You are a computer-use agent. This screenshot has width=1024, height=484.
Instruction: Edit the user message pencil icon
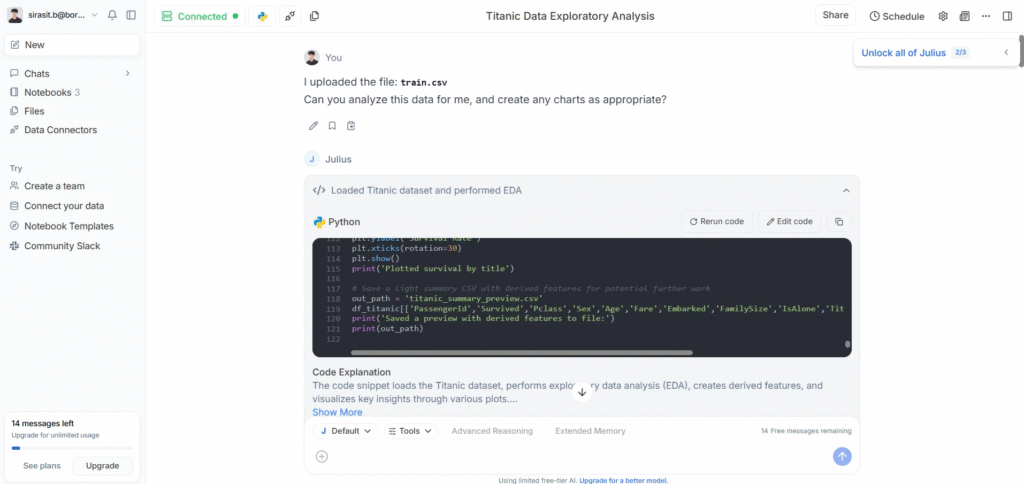click(313, 125)
